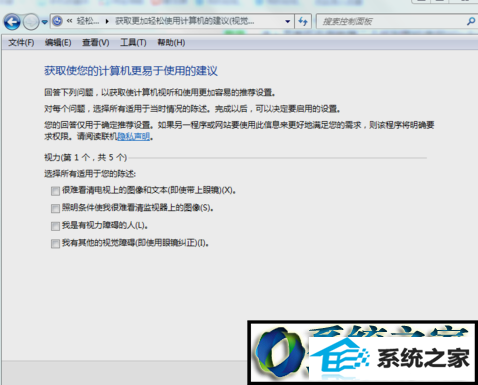Click the heading 获取使您的计算机更易于使用的建议
The image size is (478, 385).
click(131, 71)
